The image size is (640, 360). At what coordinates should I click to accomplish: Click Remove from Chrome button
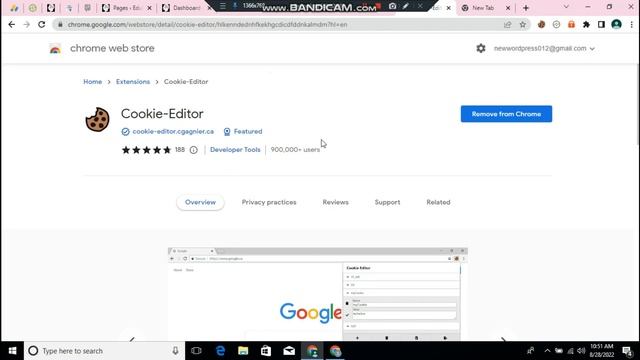click(x=506, y=114)
